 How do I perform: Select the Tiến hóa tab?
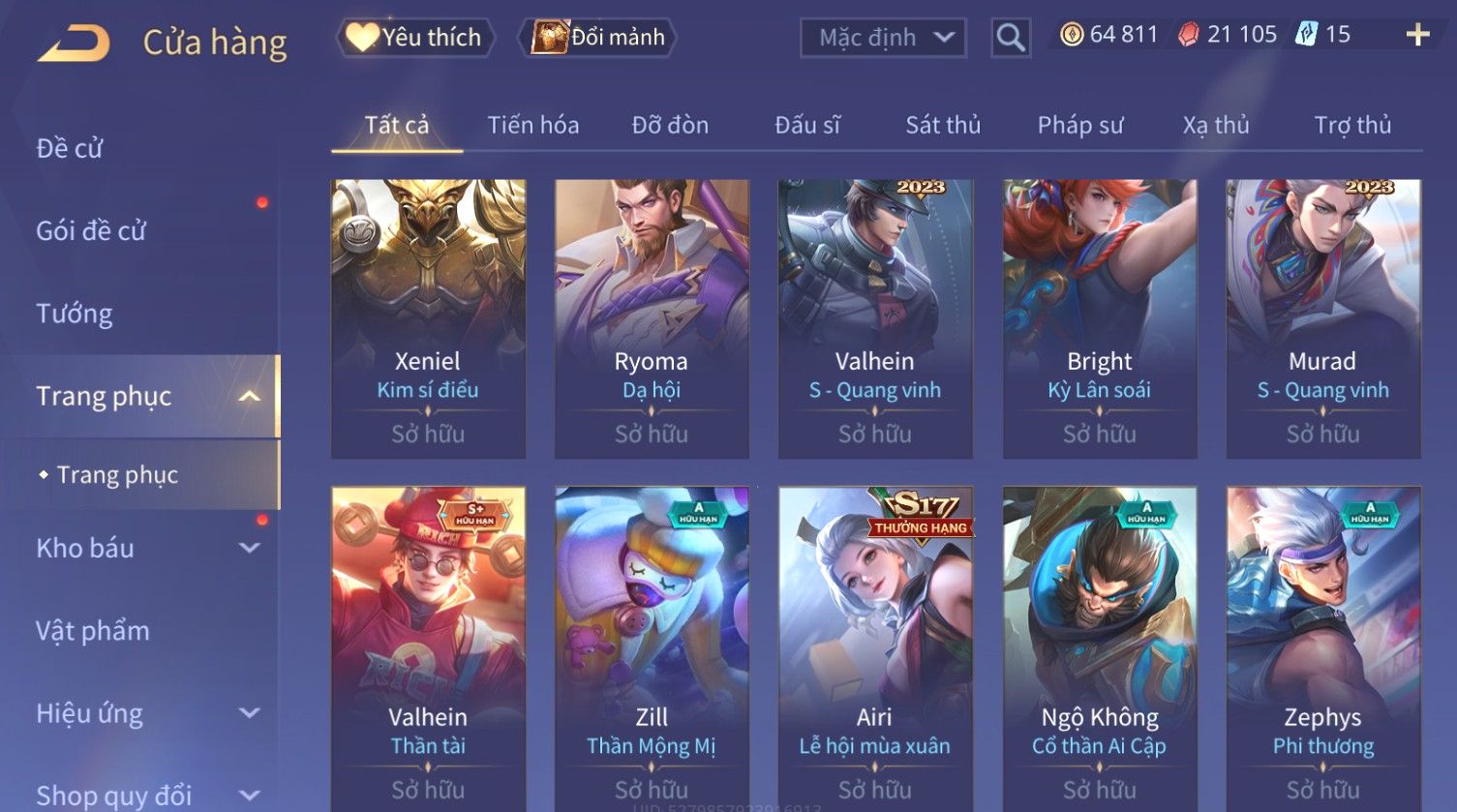[x=533, y=125]
